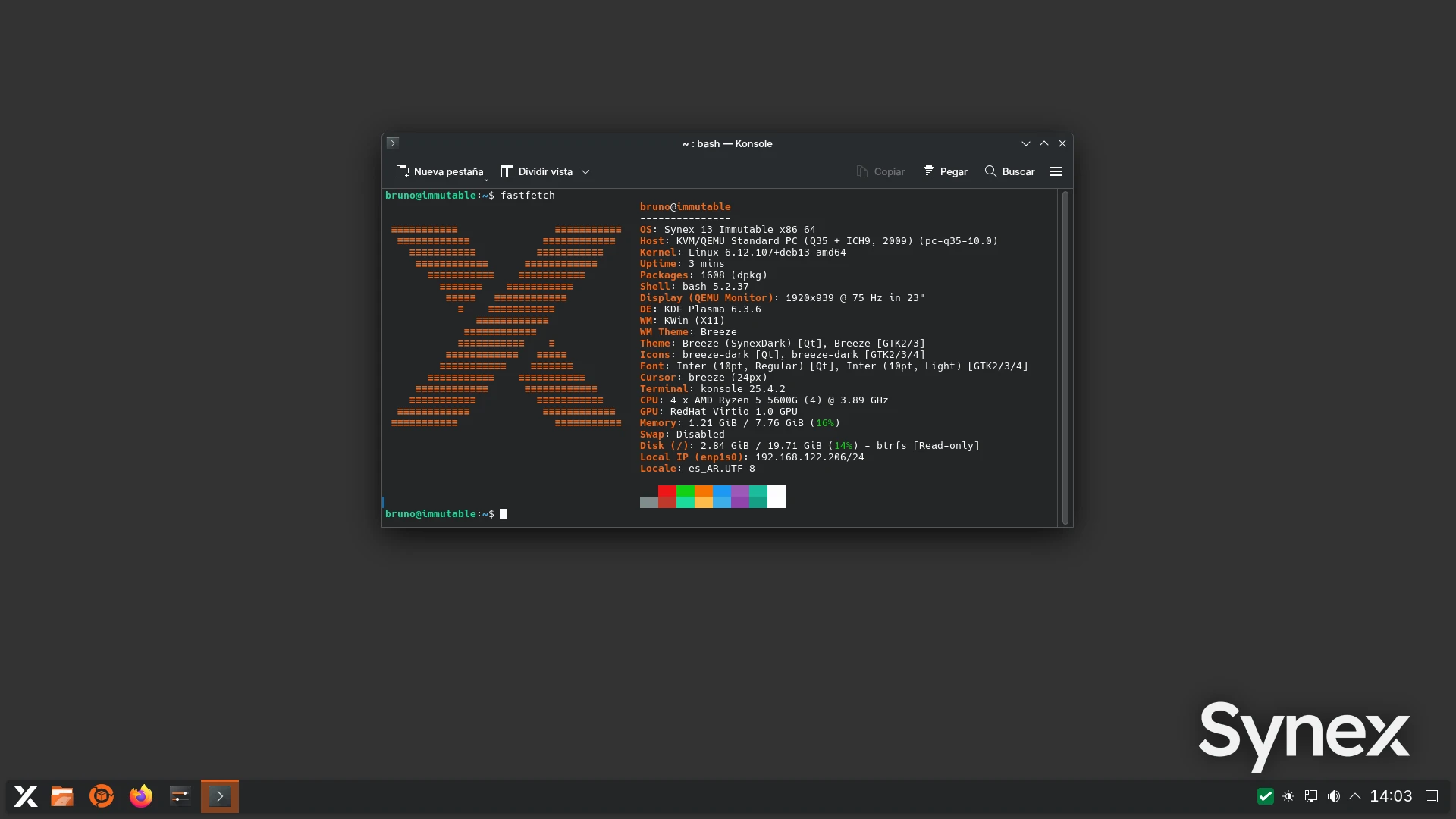Open the volume tray icon
The height and width of the screenshot is (819, 1456).
point(1334,796)
